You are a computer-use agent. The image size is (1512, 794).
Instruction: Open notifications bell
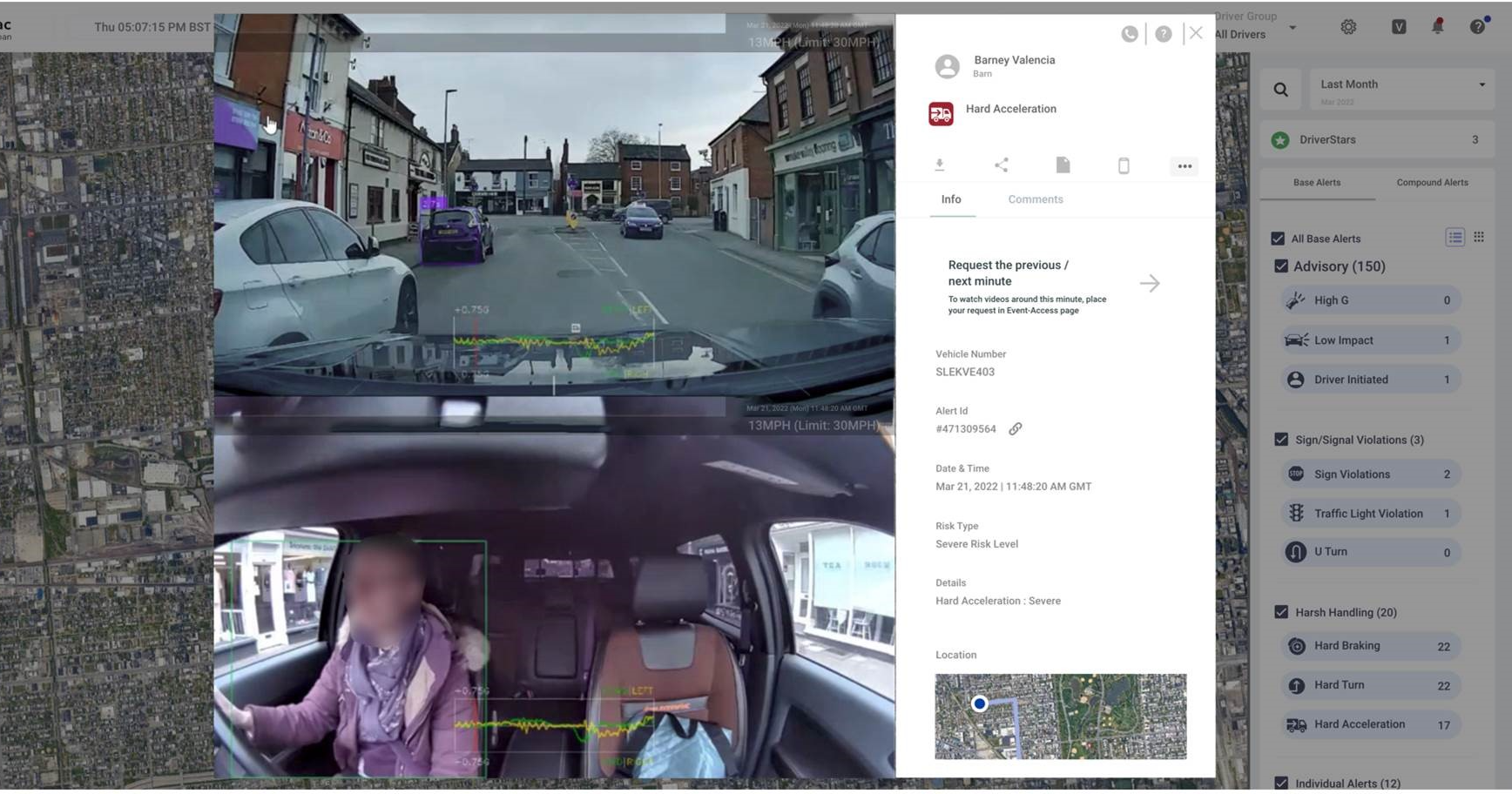coord(1438,26)
